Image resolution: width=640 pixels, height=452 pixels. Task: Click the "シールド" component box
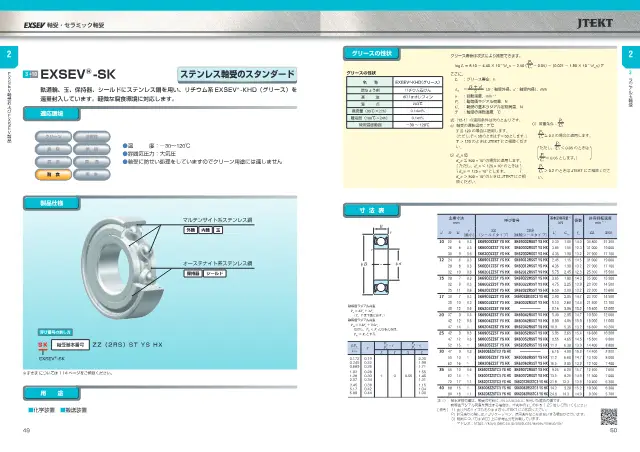(x=215, y=274)
